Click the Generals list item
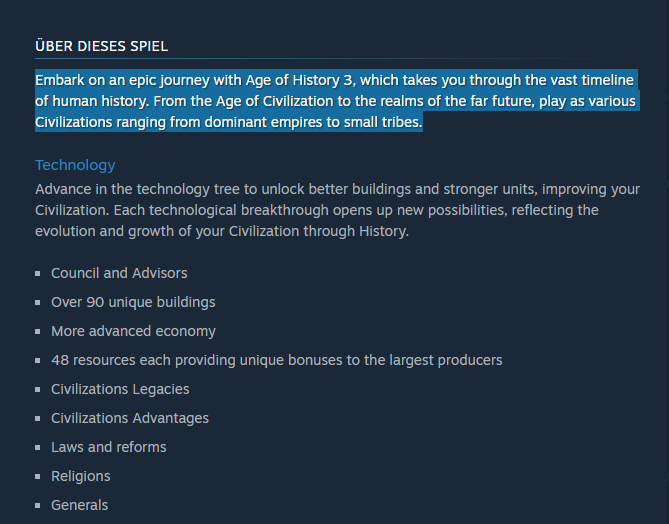 [79, 505]
